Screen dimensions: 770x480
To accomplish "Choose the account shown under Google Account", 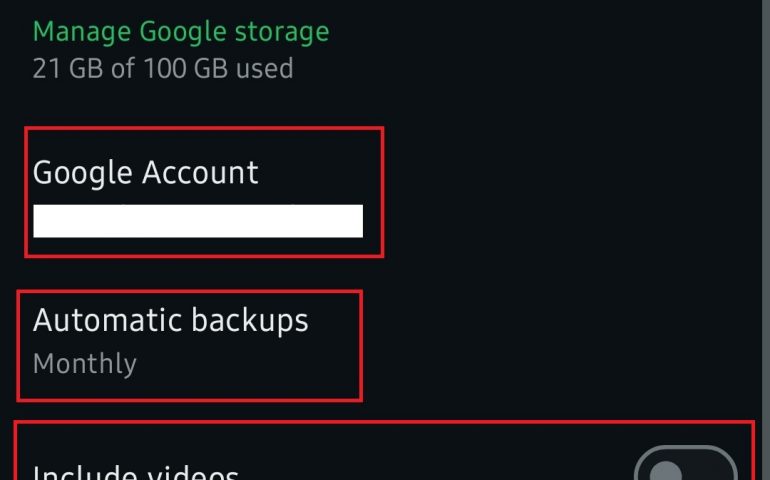I will (x=198, y=221).
